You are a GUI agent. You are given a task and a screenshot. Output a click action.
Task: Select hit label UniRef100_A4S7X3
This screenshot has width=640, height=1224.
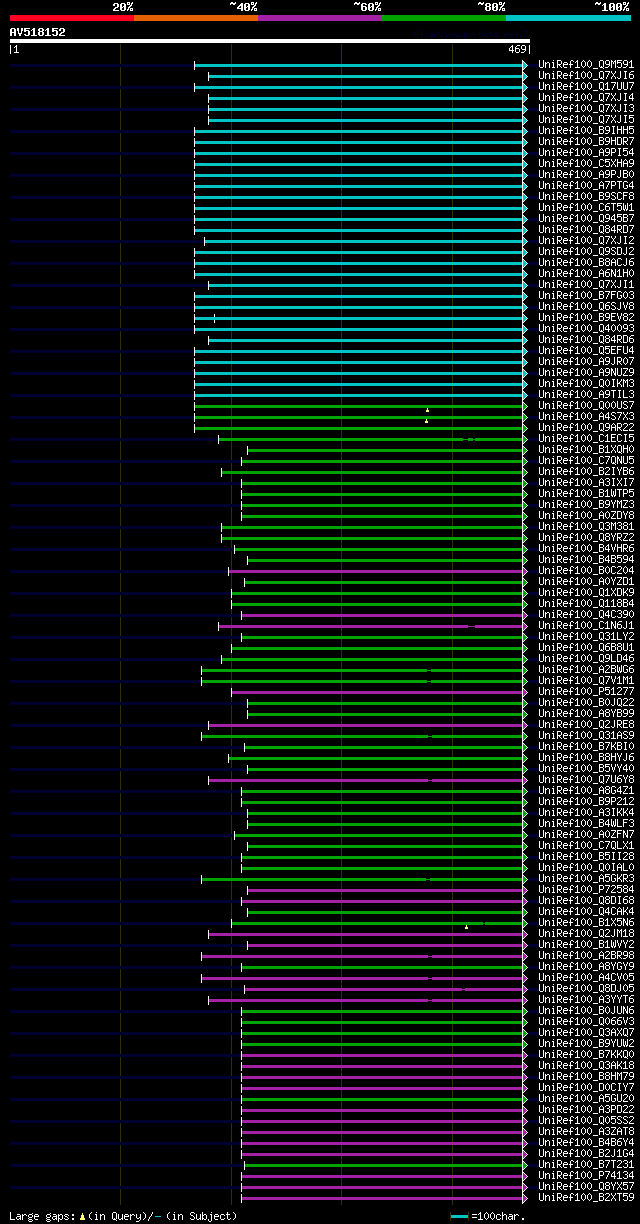(586, 417)
